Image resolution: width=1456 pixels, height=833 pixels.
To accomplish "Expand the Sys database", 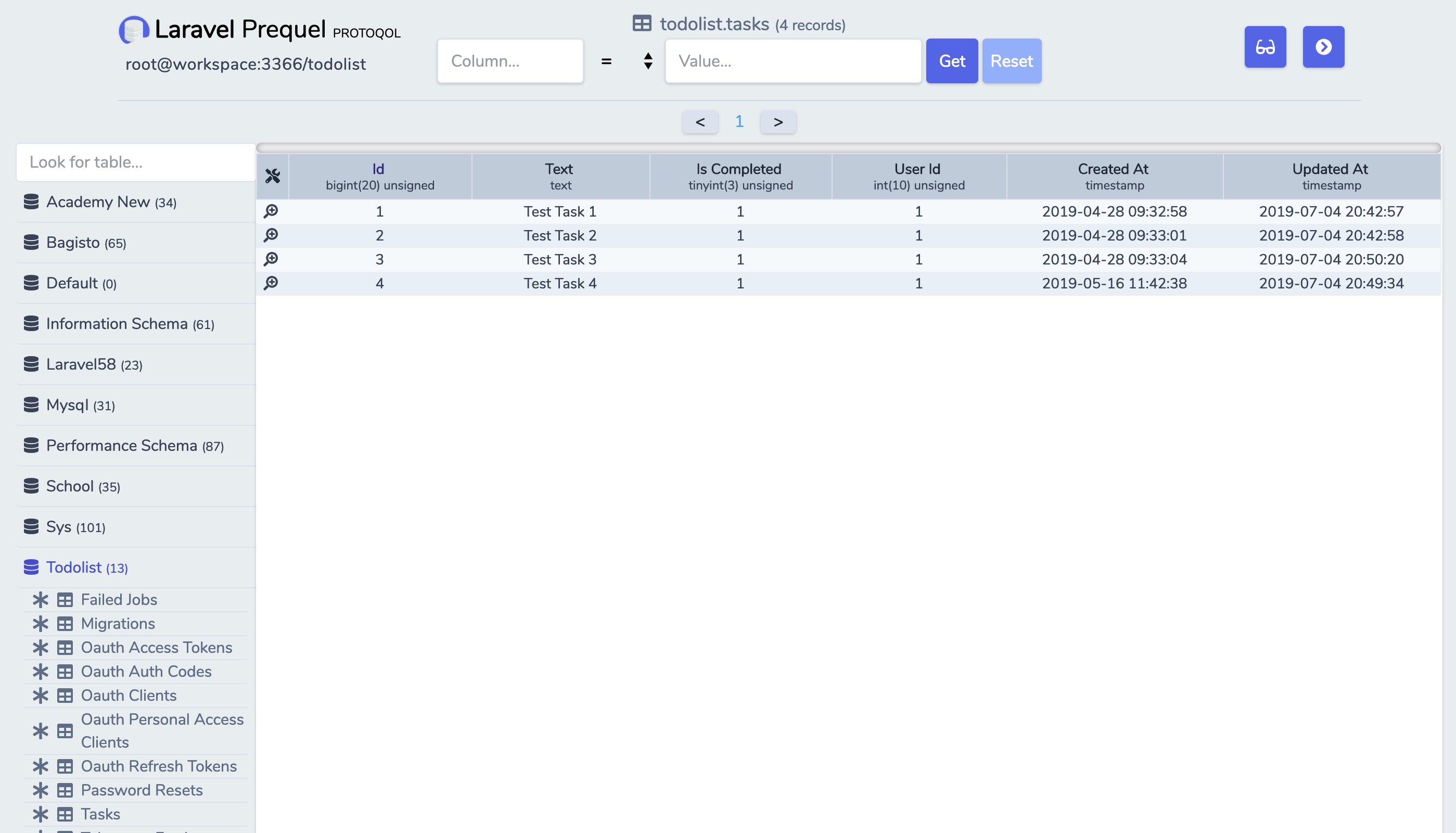I will [x=136, y=527].
